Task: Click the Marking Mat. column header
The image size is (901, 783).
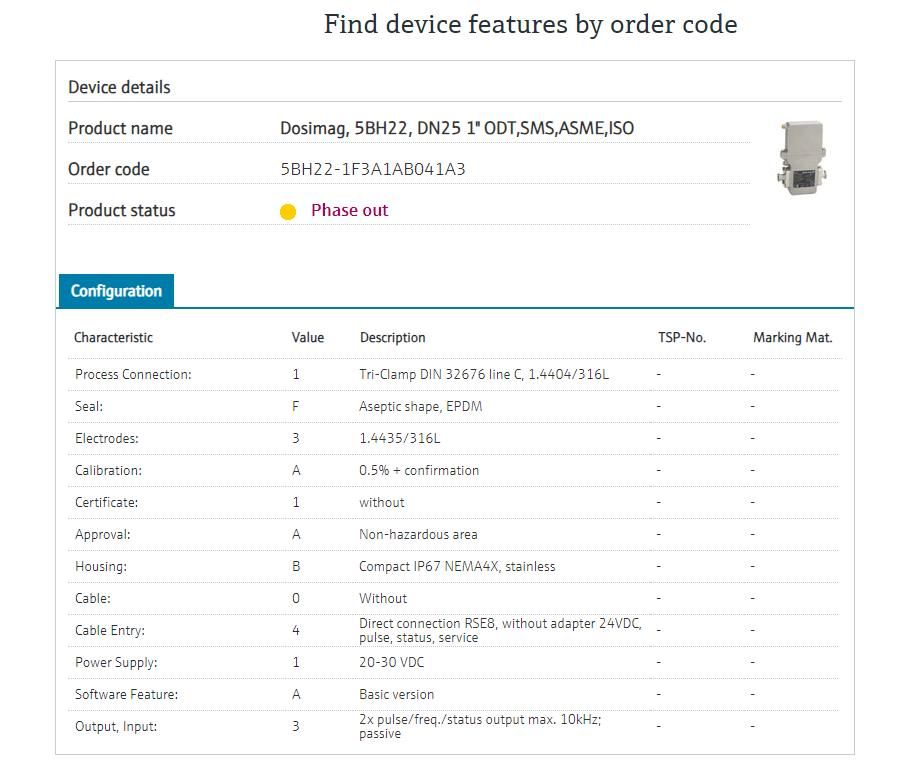Action: pyautogui.click(x=792, y=338)
